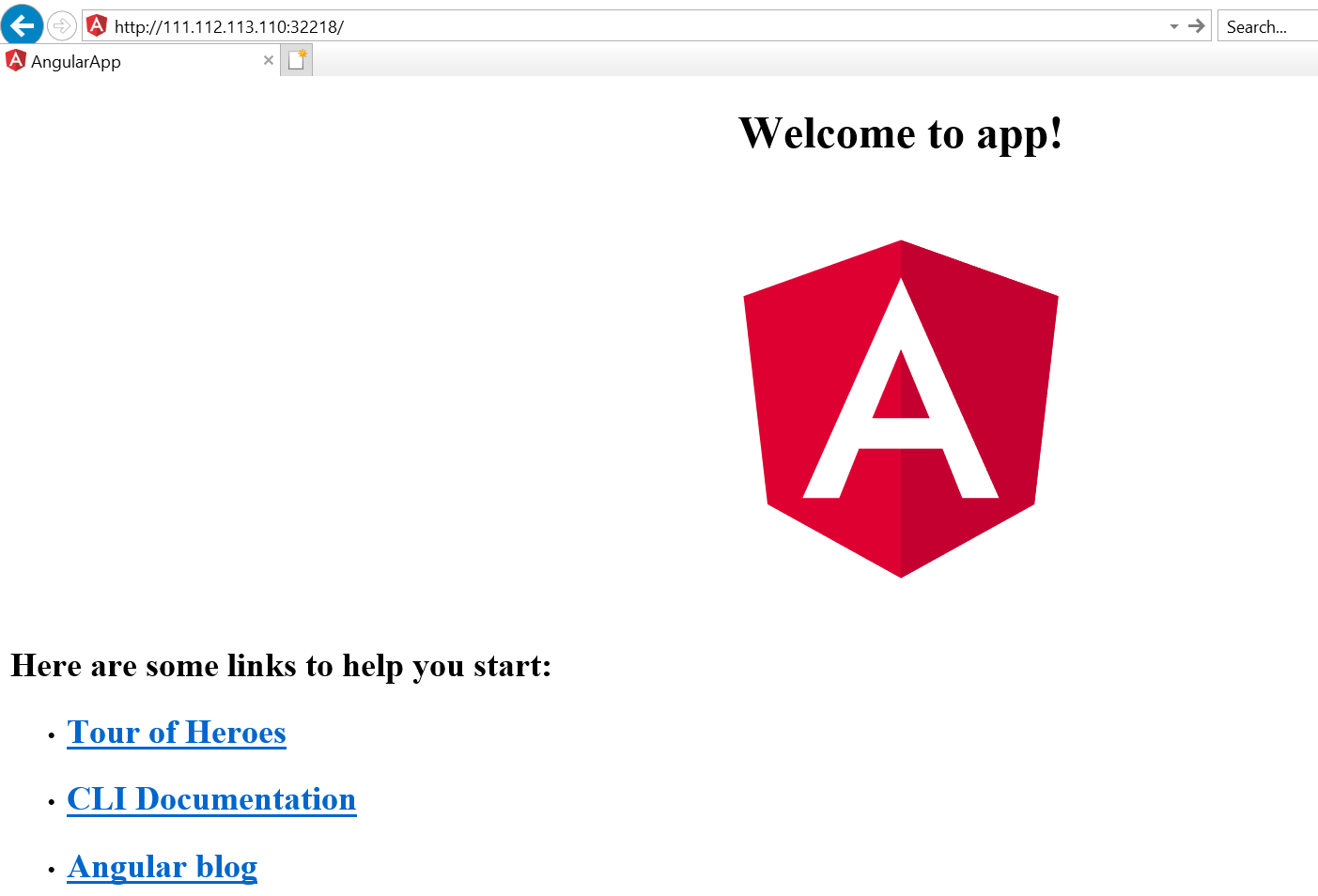This screenshot has width=1318, height=896.
Task: Expand the address bar history dropdown arrow
Action: coord(1173,26)
